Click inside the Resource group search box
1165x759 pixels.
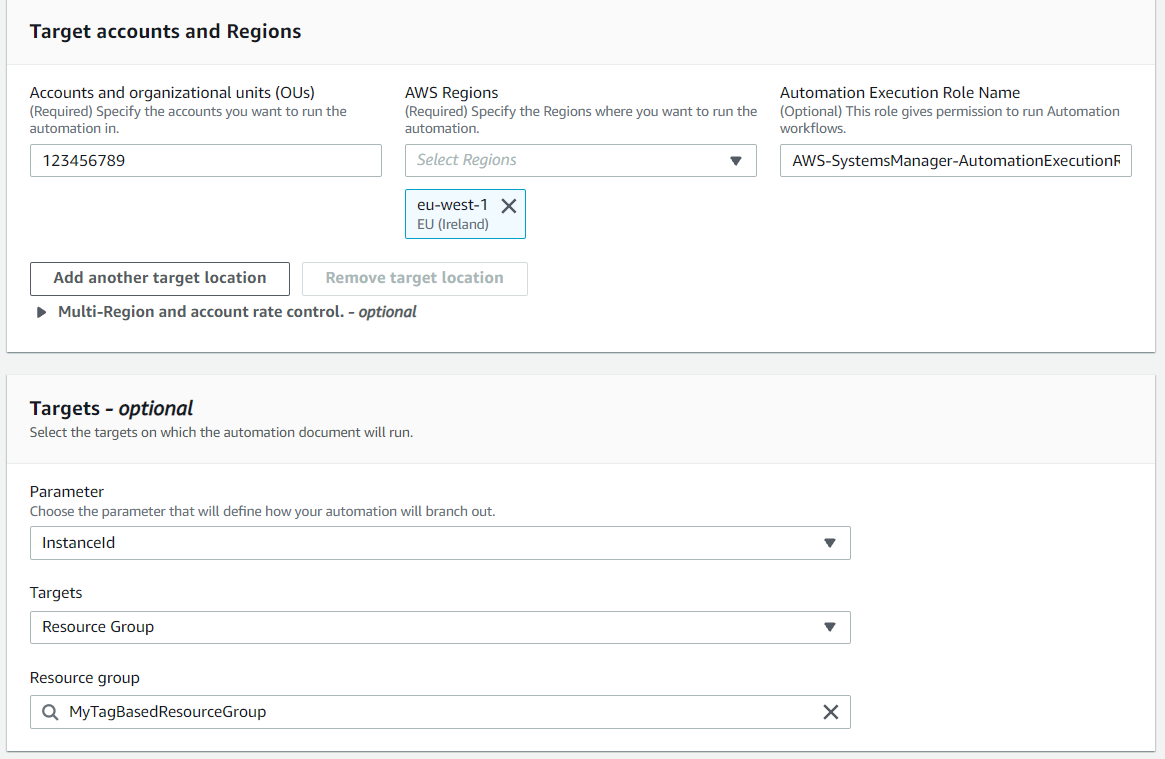coord(400,712)
